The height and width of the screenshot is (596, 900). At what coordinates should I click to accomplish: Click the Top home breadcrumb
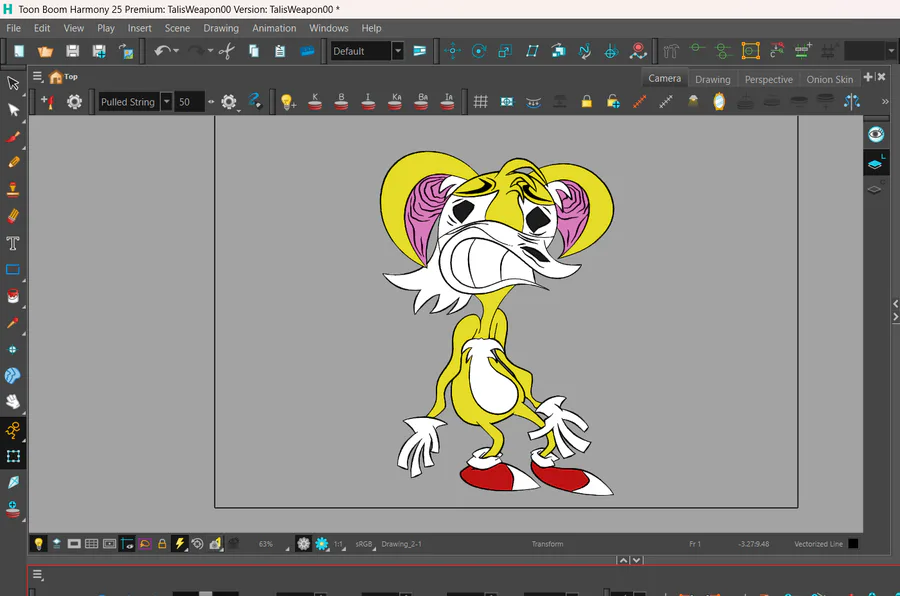click(63, 77)
